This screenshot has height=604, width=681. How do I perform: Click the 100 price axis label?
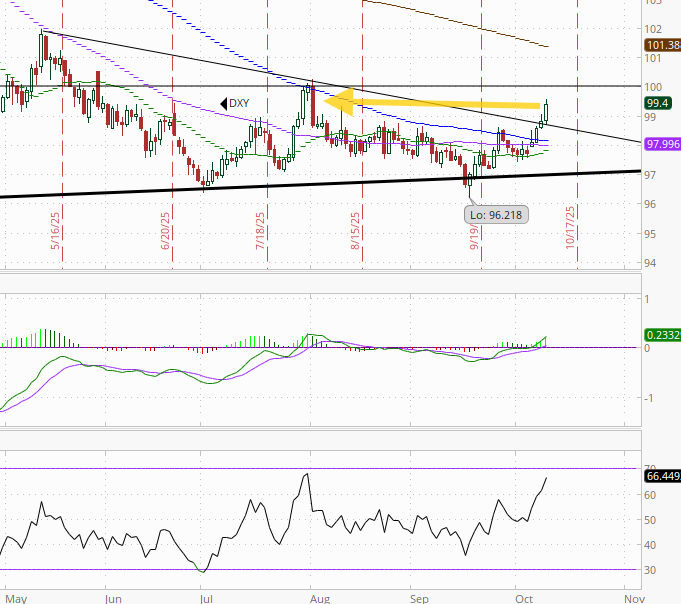tap(653, 87)
